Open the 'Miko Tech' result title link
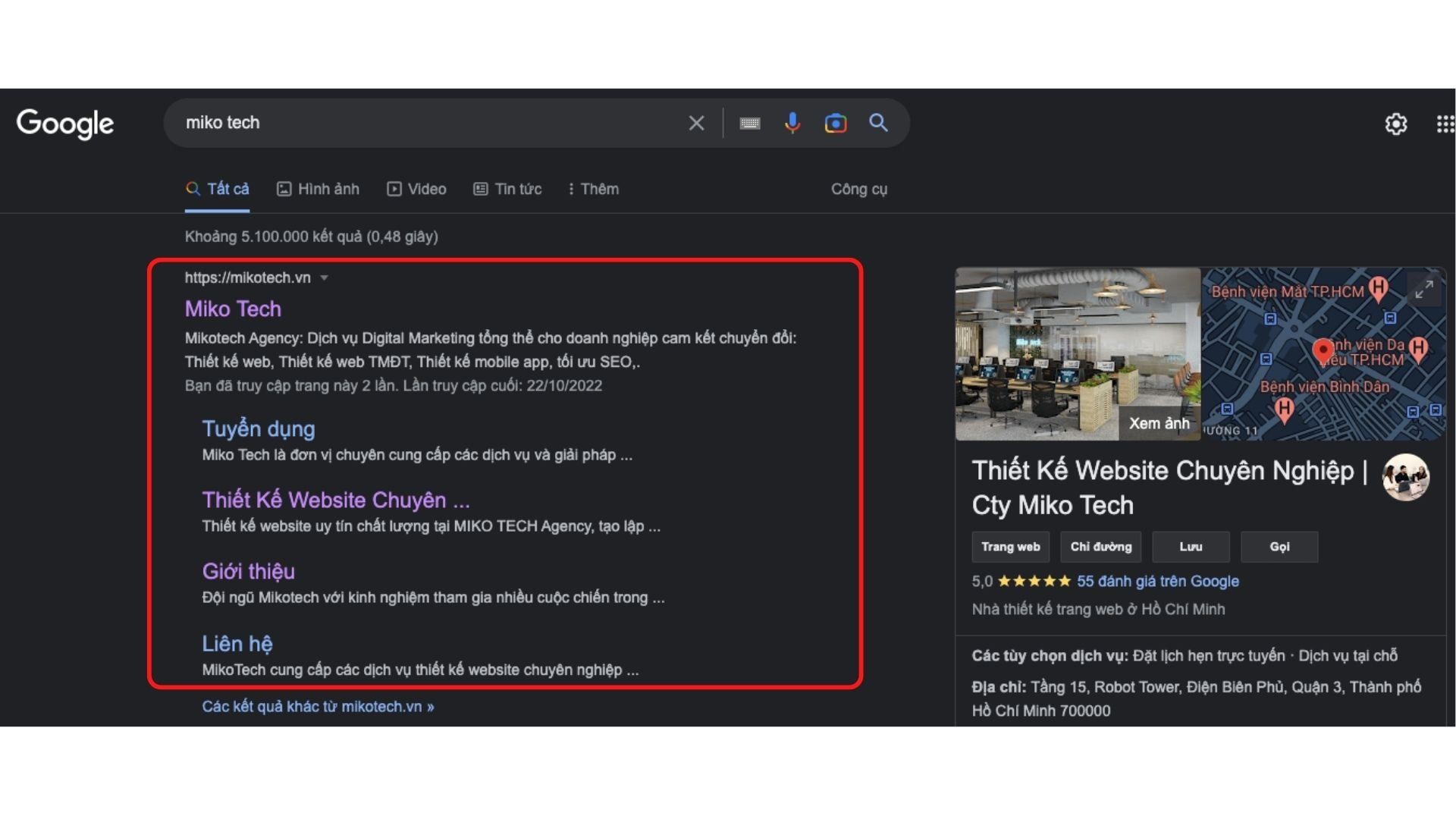1456x819 pixels. pos(233,309)
